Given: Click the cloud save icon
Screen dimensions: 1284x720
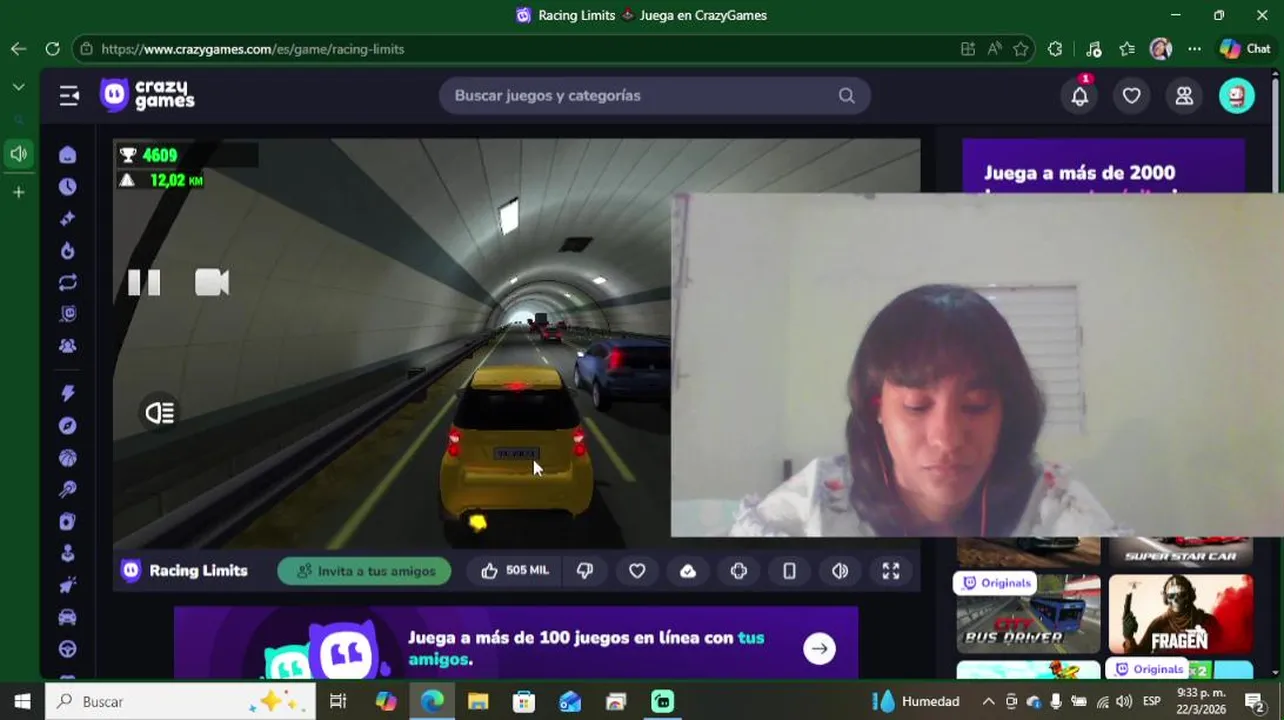Looking at the screenshot, I should click(x=688, y=571).
